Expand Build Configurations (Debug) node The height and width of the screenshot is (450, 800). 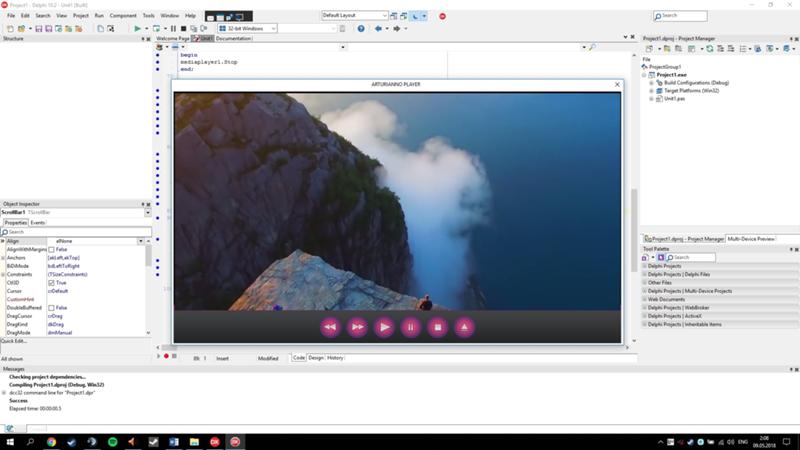tap(651, 83)
